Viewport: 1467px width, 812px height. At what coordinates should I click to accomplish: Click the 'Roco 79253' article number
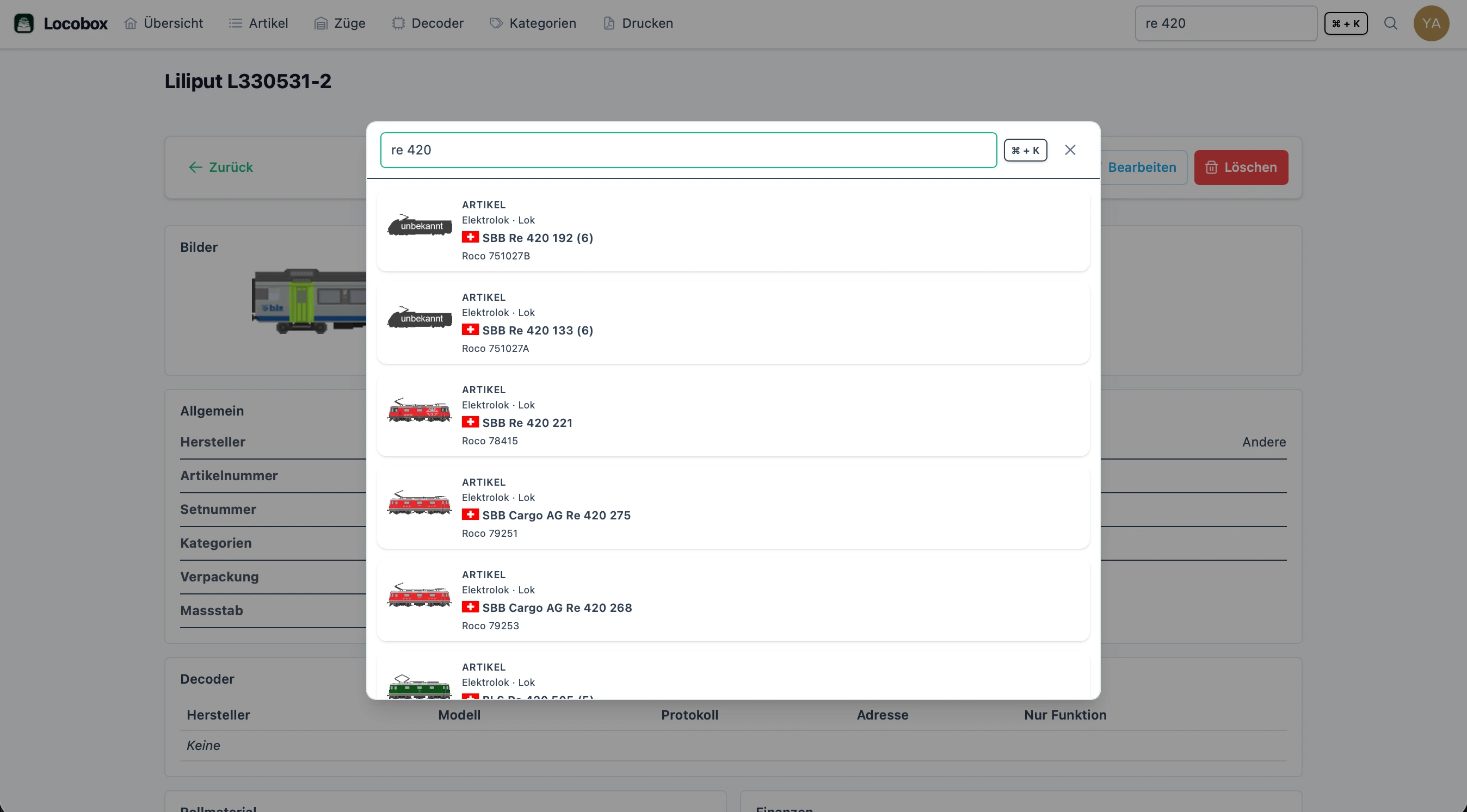point(490,626)
